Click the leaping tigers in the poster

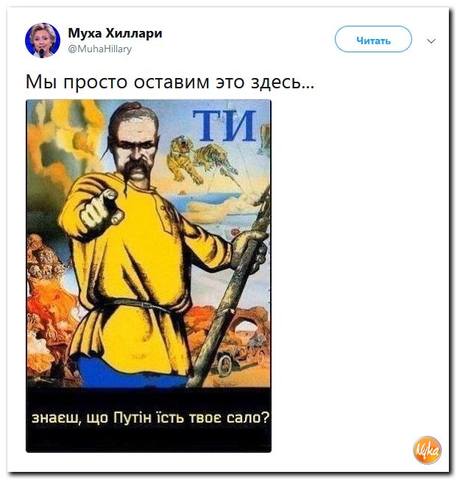(202, 157)
